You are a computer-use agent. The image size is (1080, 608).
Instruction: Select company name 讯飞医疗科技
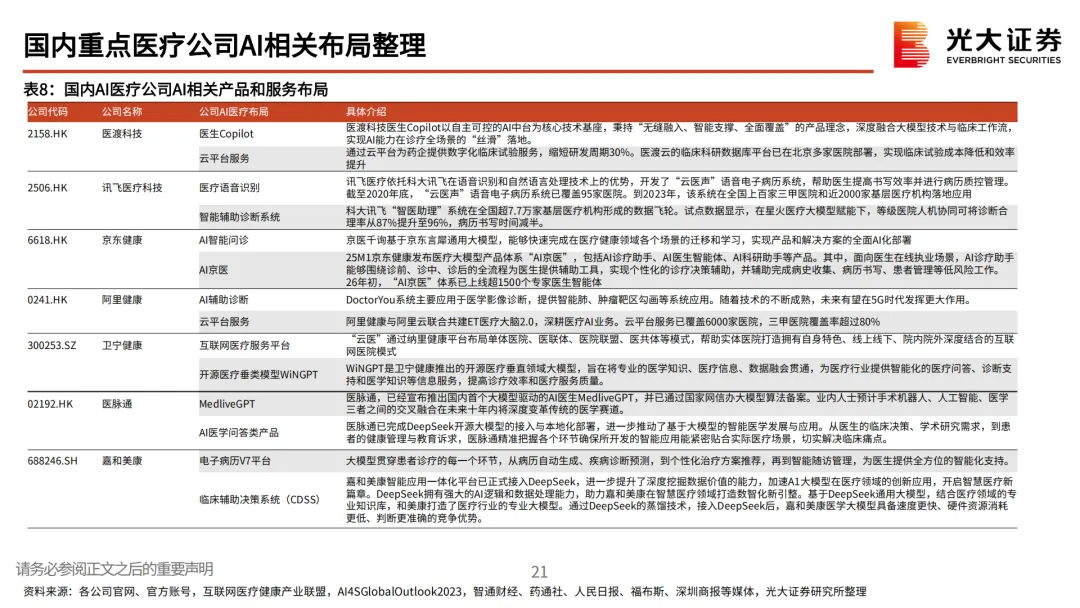click(x=132, y=187)
